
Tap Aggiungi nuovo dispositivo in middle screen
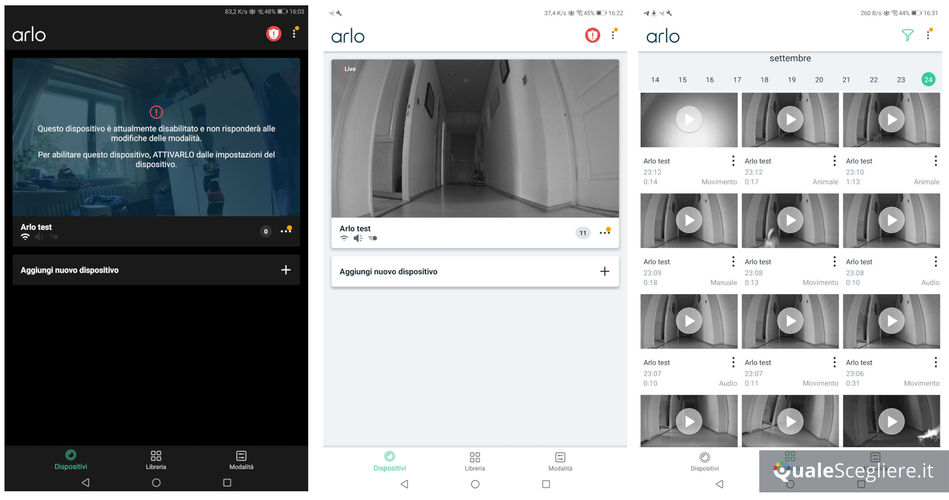click(x=475, y=271)
